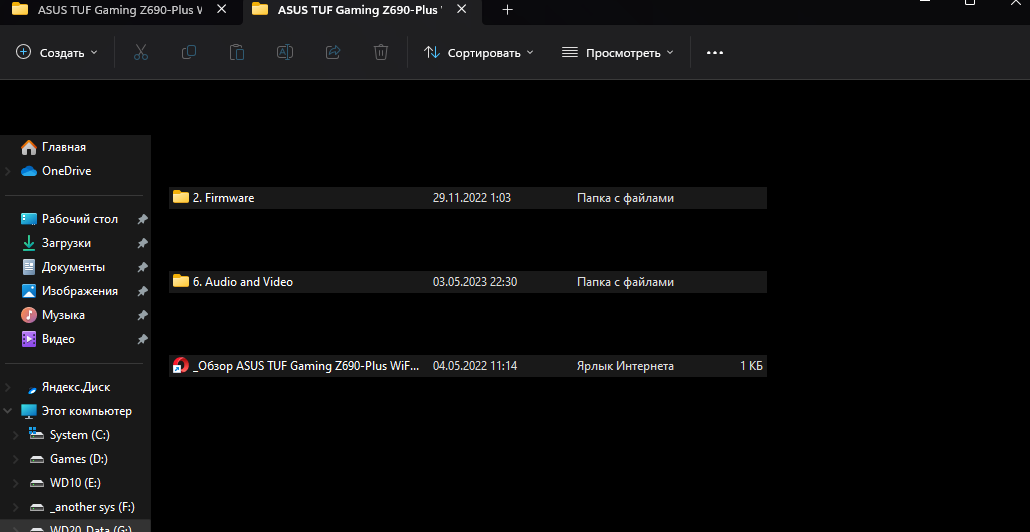Image resolution: width=1030 pixels, height=532 pixels.
Task: Add a new tab with plus button
Action: [x=507, y=10]
